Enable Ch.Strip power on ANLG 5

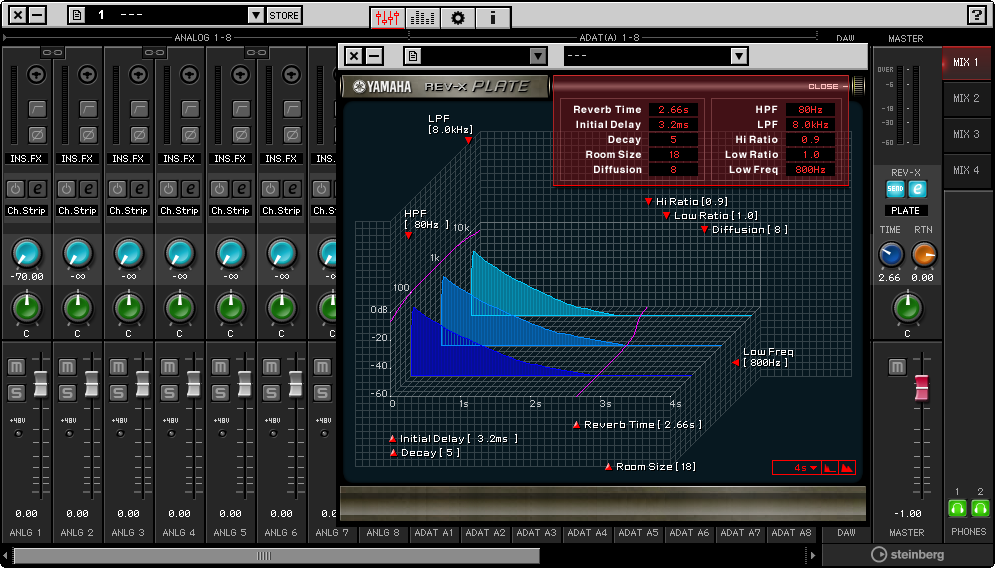tap(219, 188)
